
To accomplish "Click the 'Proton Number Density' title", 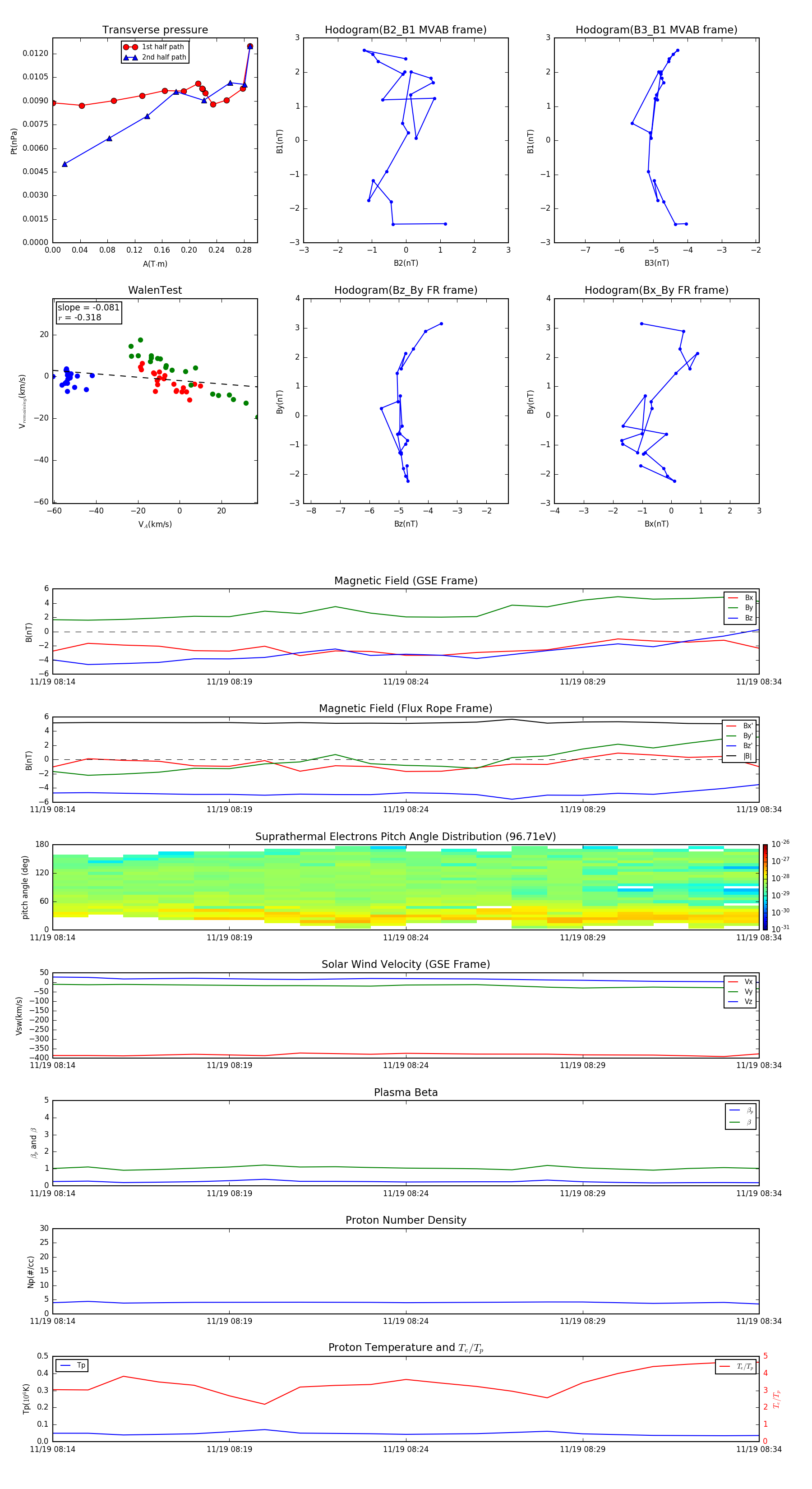I will (406, 1220).
